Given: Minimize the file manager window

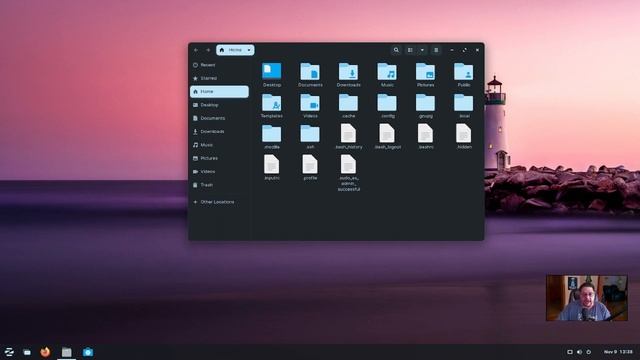Looking at the screenshot, I should click(x=452, y=50).
